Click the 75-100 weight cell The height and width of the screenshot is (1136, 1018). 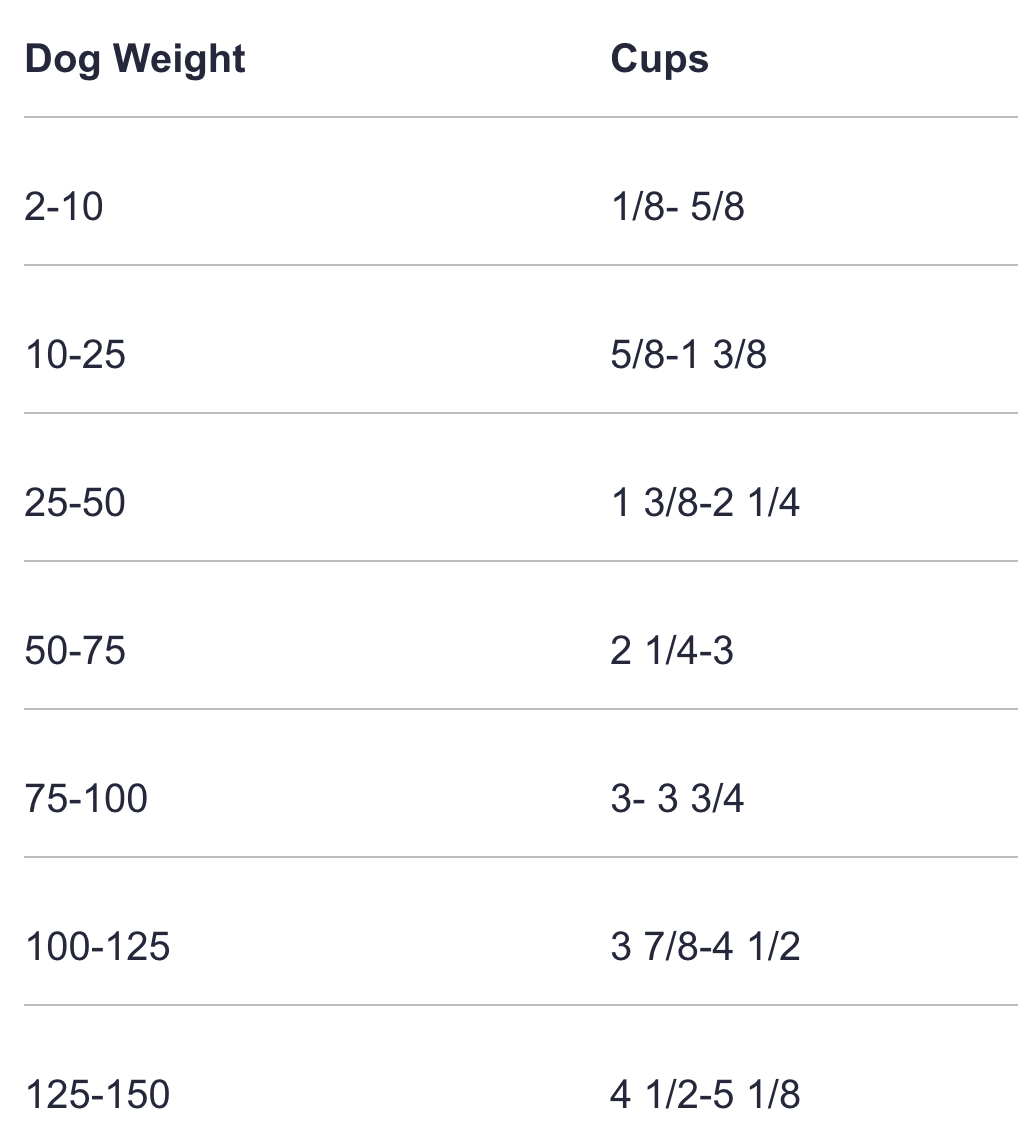click(x=86, y=799)
